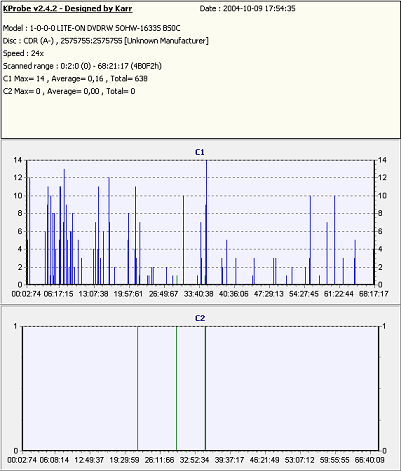Screen dimensions: 401x471
Task: Click C2 axis time label 53:07:12
Action: (300, 460)
